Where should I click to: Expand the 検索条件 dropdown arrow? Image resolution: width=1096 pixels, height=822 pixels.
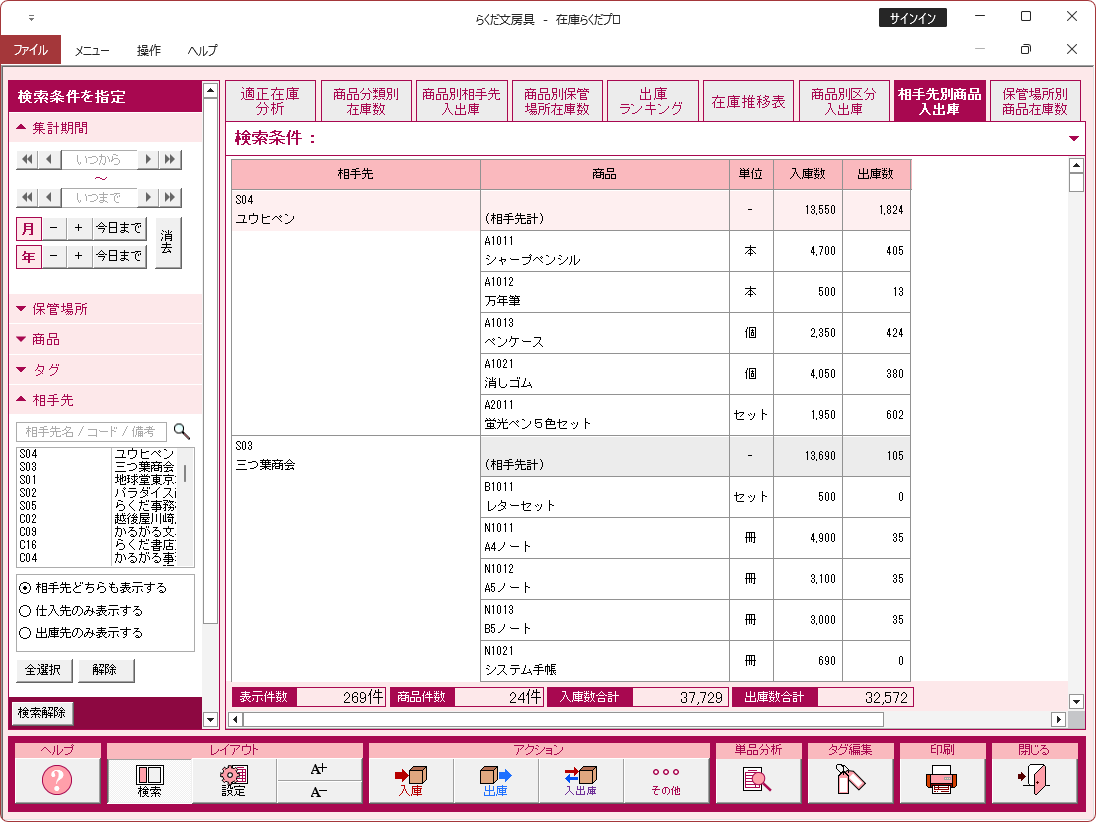pos(1074,138)
